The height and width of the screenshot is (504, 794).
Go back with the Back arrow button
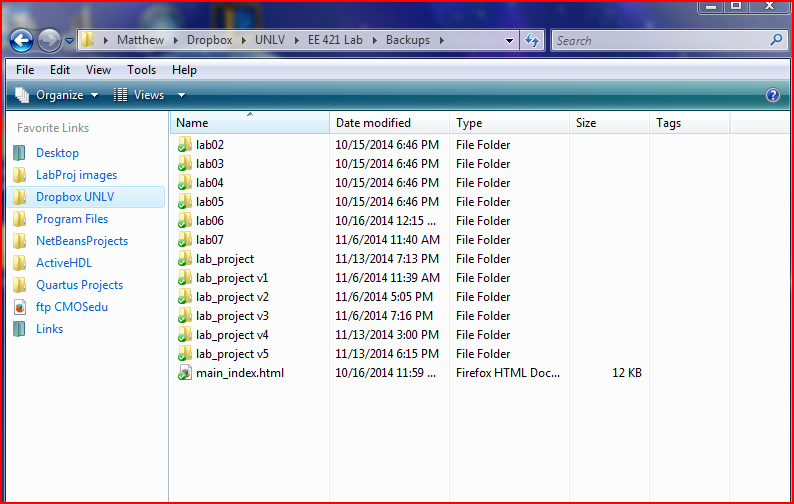(x=22, y=41)
